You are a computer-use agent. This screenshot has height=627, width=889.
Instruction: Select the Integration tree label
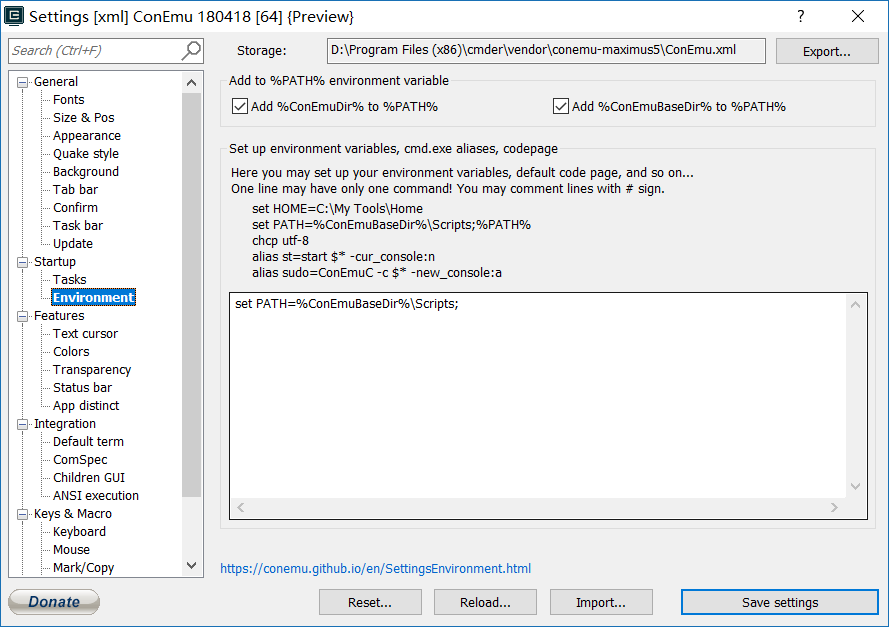click(x=65, y=424)
